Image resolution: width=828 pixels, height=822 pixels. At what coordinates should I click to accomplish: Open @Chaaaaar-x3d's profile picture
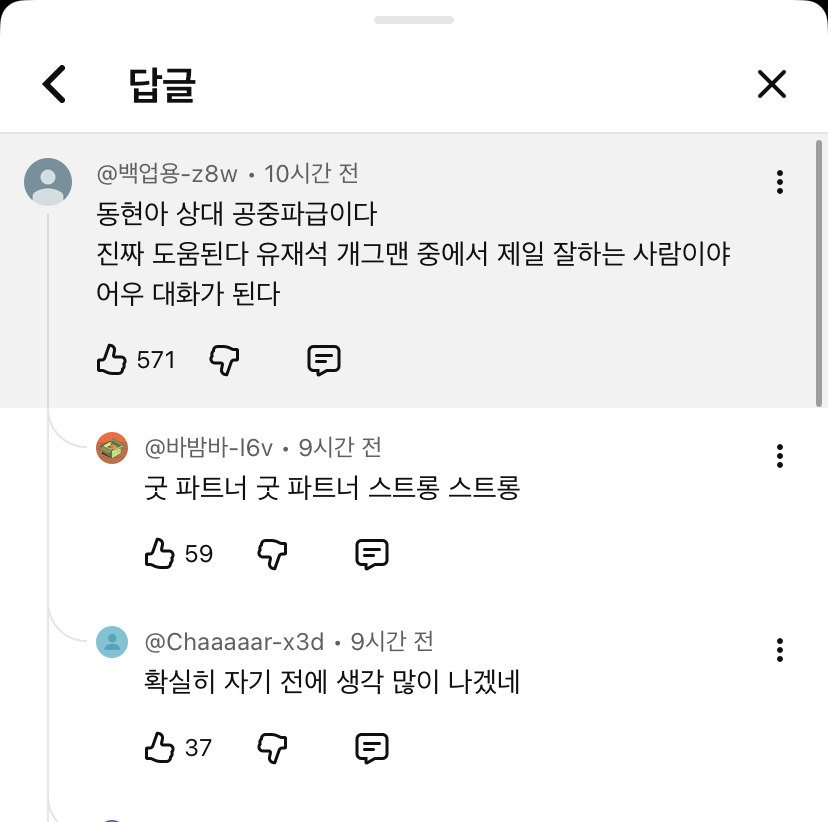[112, 643]
